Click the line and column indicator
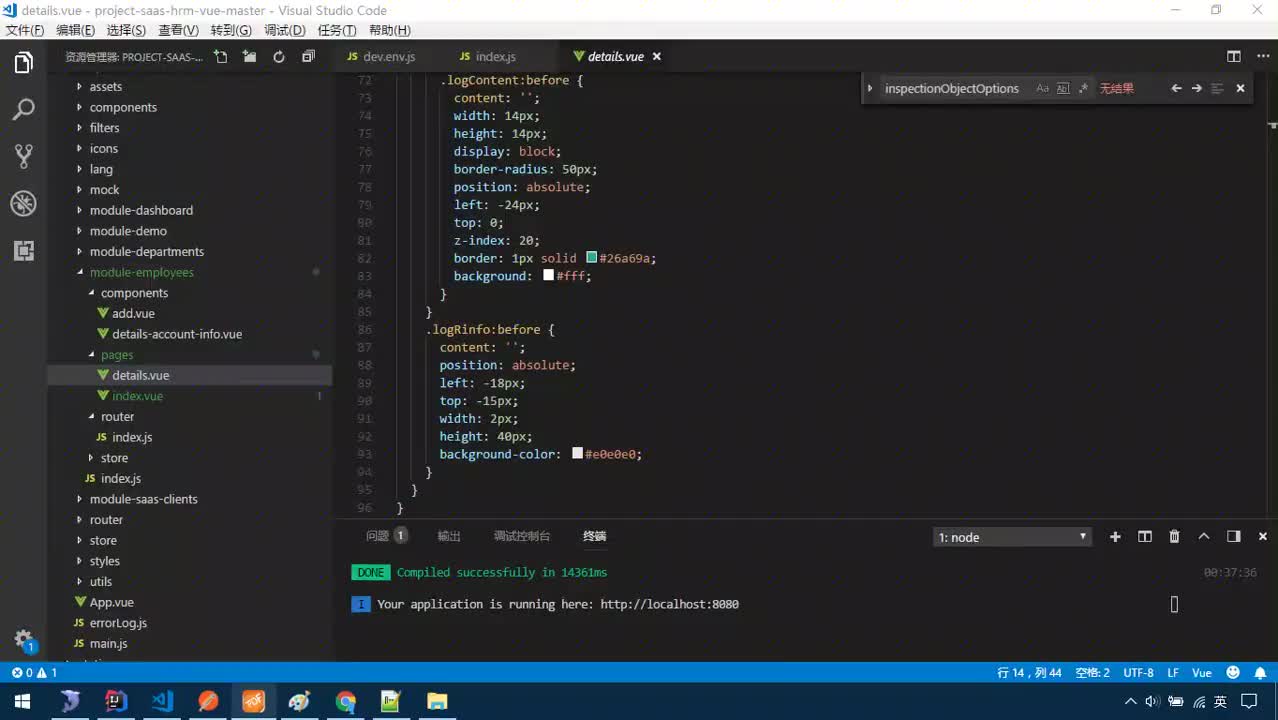 coord(1029,673)
